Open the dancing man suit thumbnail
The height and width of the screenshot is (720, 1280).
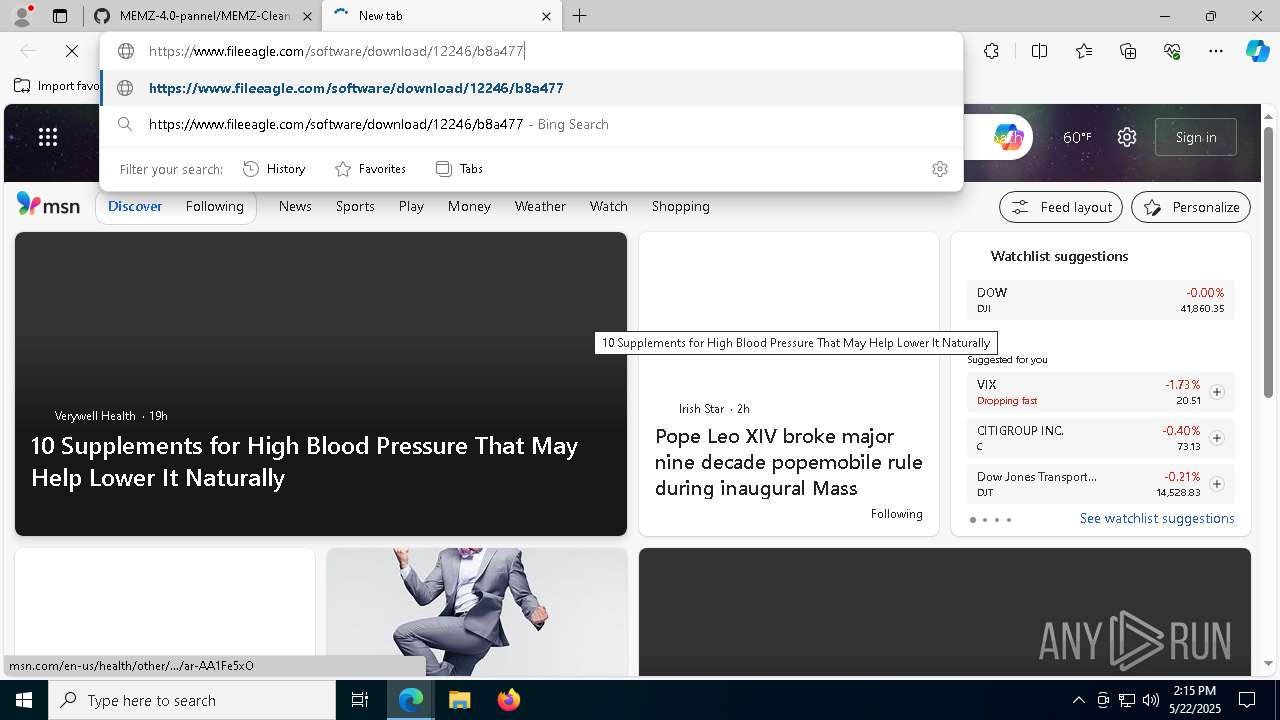pos(477,612)
